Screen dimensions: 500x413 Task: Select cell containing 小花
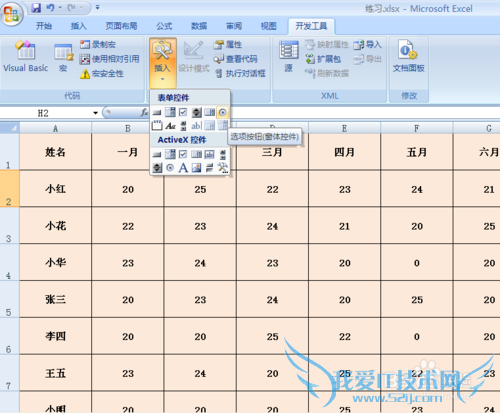(55, 225)
